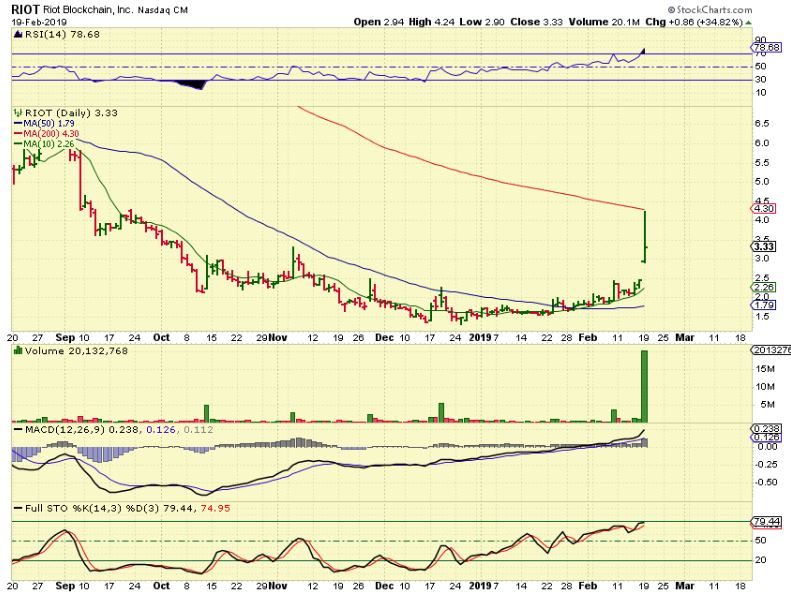Click the 2.26 price axis tag
Screen dimensions: 791x598
(x=763, y=287)
